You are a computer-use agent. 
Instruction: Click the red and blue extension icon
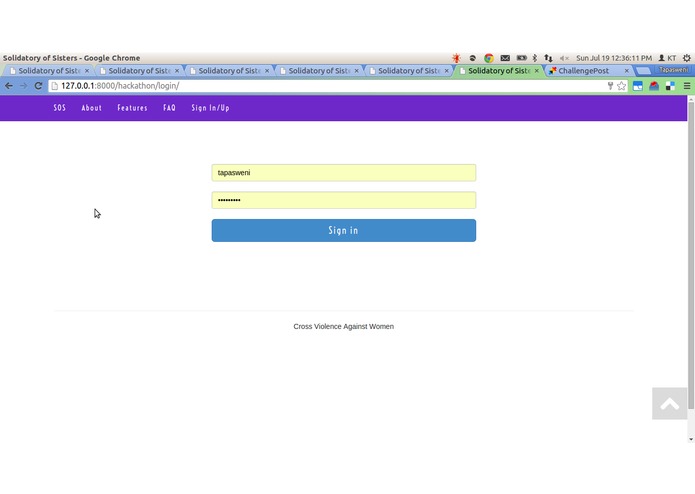[x=654, y=86]
